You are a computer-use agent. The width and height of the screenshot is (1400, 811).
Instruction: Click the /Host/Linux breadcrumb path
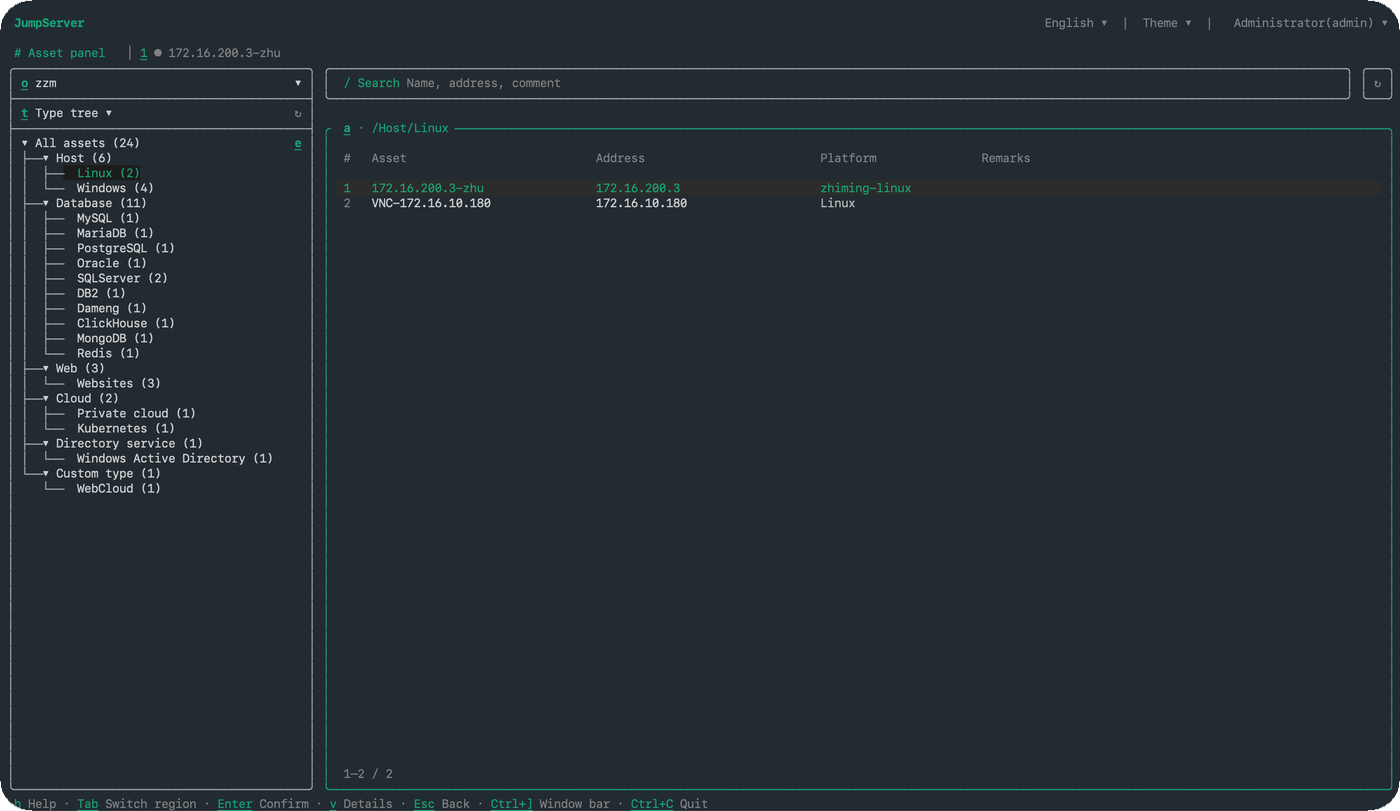click(x=410, y=129)
